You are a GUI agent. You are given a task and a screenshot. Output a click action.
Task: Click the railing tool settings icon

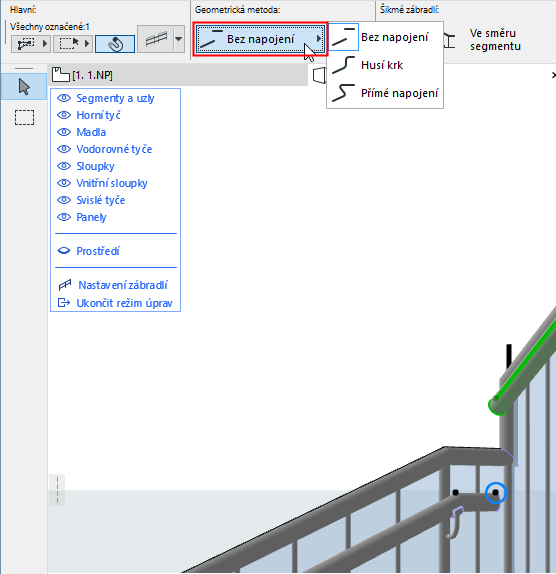click(156, 39)
